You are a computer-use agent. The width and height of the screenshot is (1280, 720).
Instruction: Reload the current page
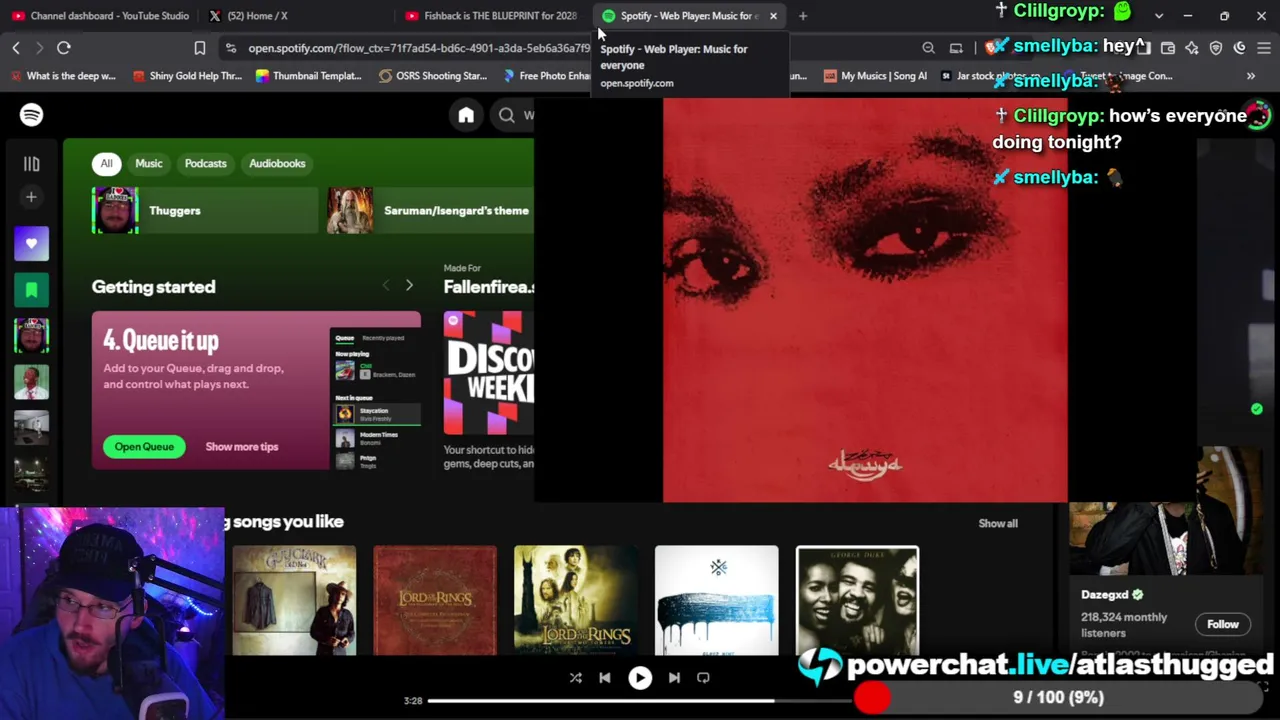(64, 48)
